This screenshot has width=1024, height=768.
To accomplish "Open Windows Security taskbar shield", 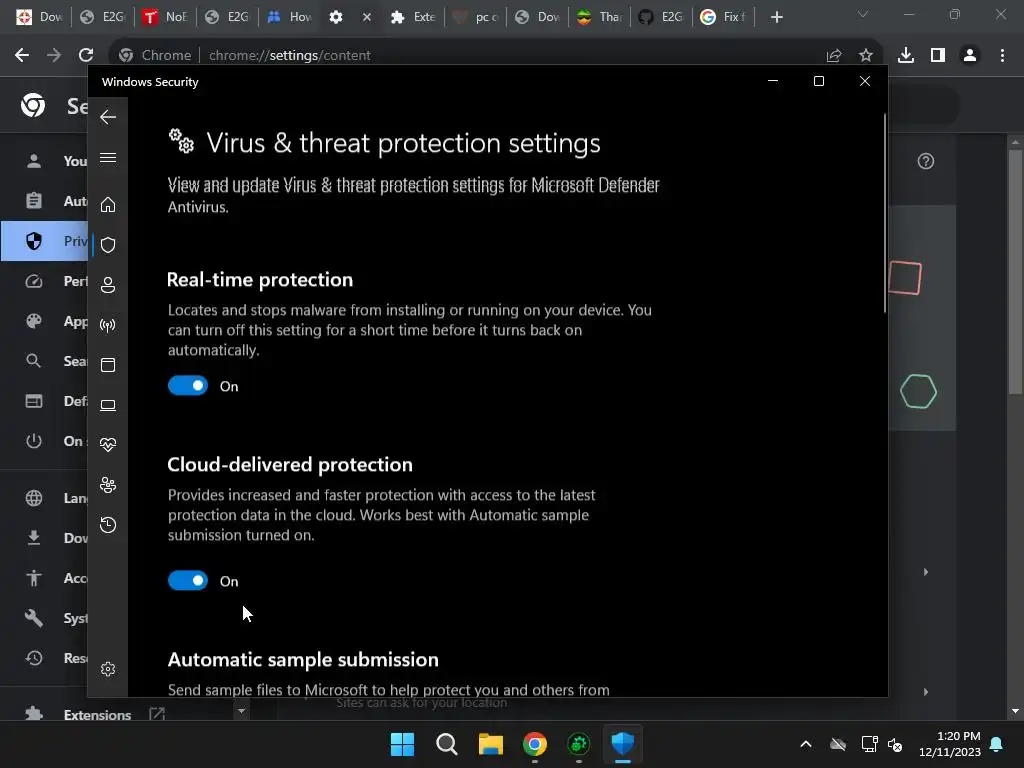I will coord(622,744).
